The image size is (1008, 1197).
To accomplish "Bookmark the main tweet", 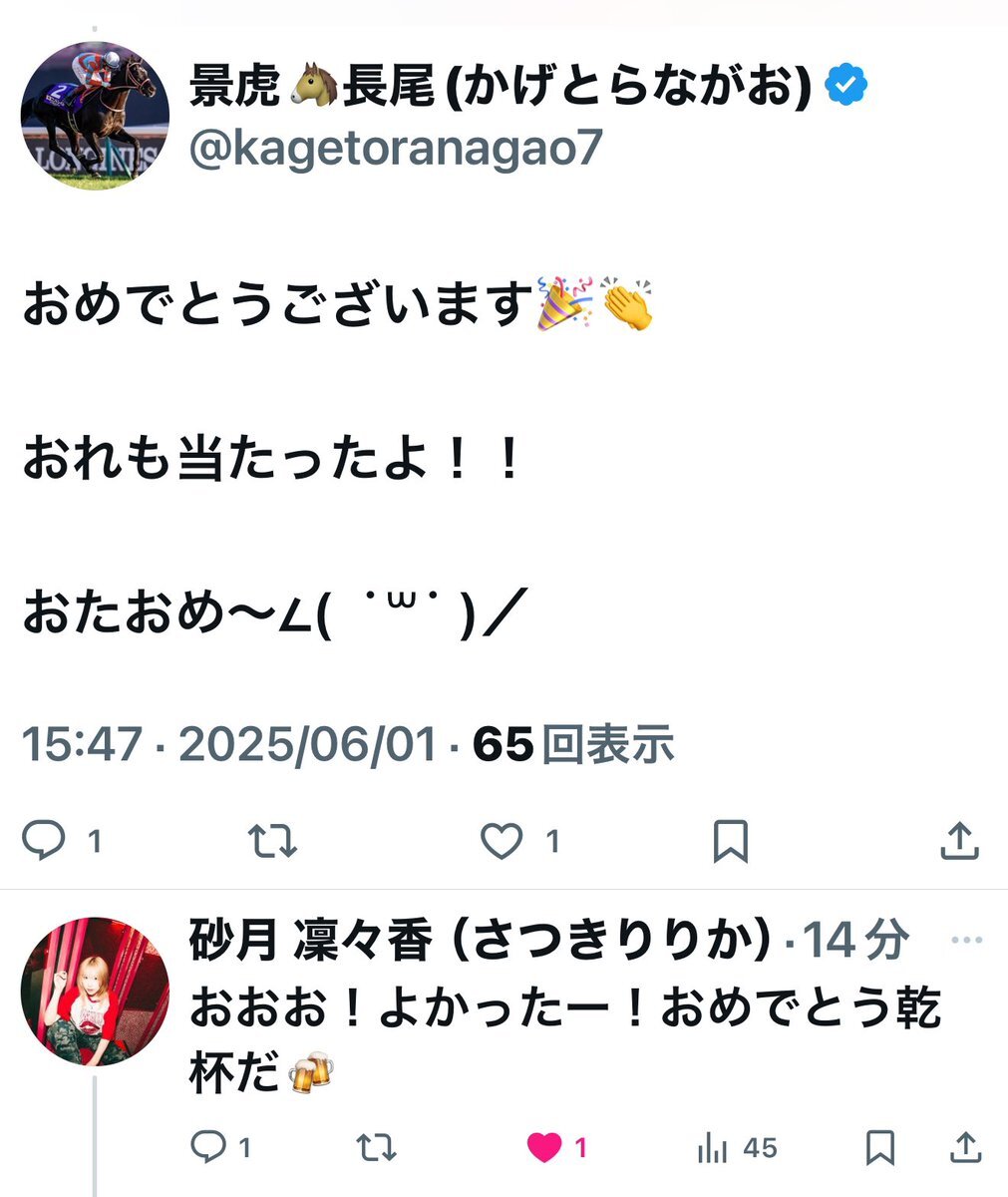I will point(731,842).
